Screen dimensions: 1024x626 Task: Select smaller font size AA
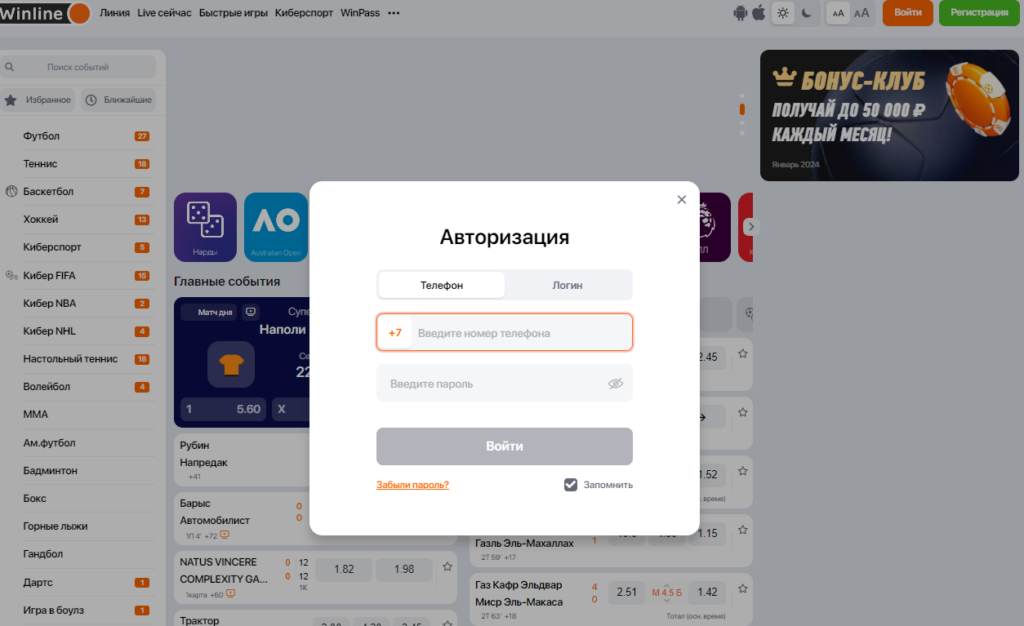[838, 13]
